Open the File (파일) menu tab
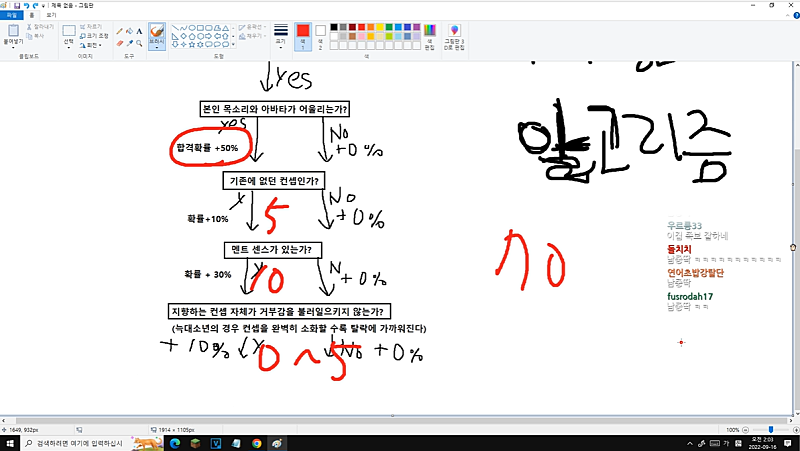The image size is (800, 451). [11, 15]
